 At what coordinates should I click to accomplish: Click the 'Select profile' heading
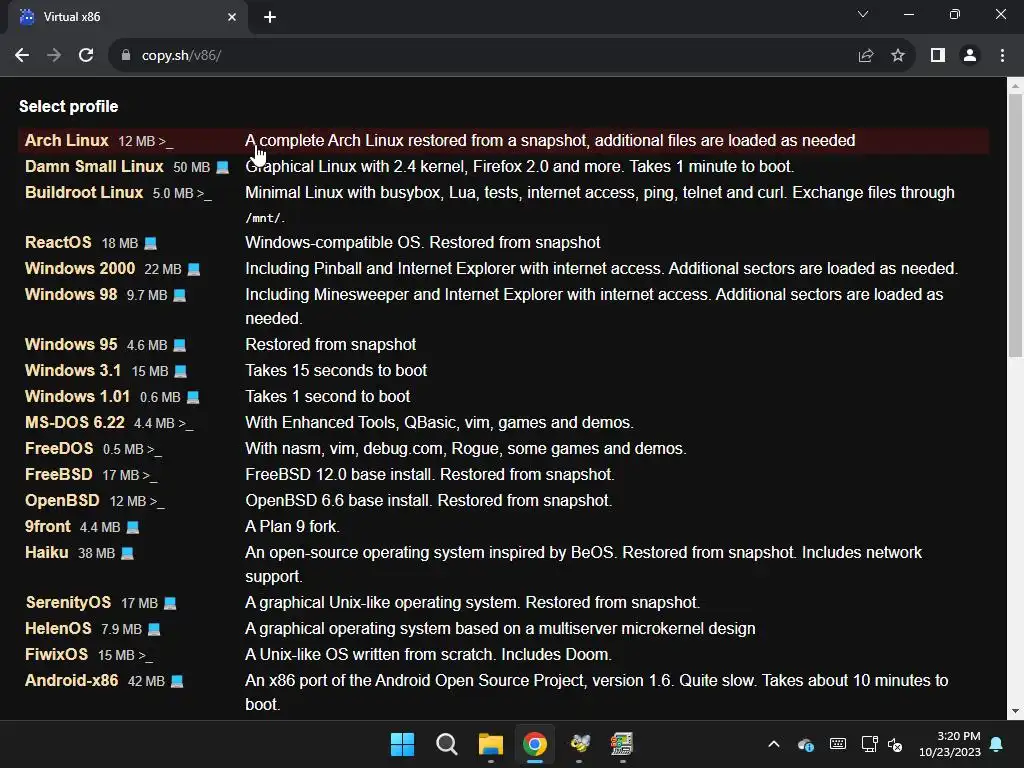point(69,106)
